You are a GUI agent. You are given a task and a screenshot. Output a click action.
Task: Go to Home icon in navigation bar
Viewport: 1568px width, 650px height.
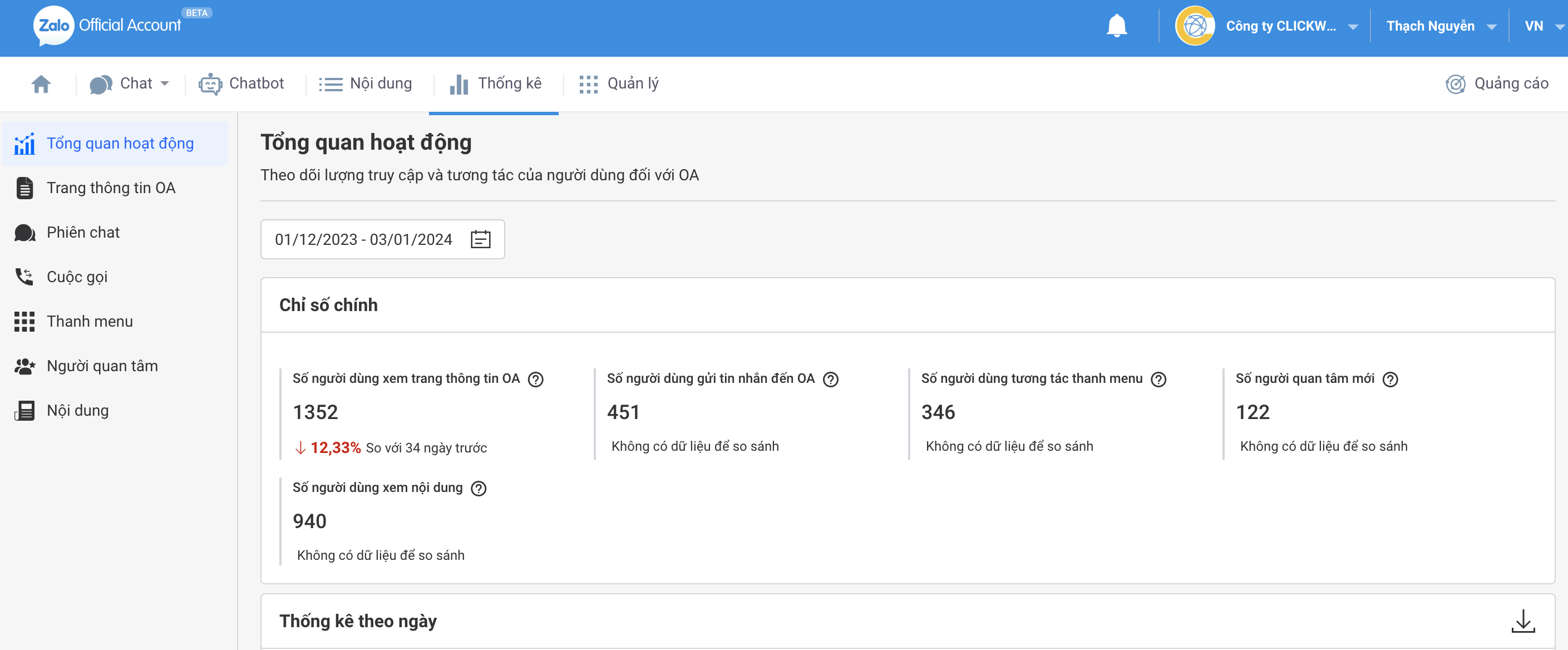click(41, 83)
